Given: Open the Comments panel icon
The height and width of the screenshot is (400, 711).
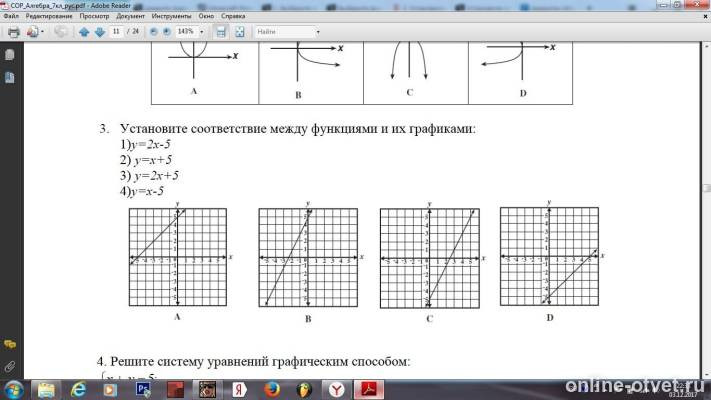Looking at the screenshot, I should pyautogui.click(x=10, y=345).
